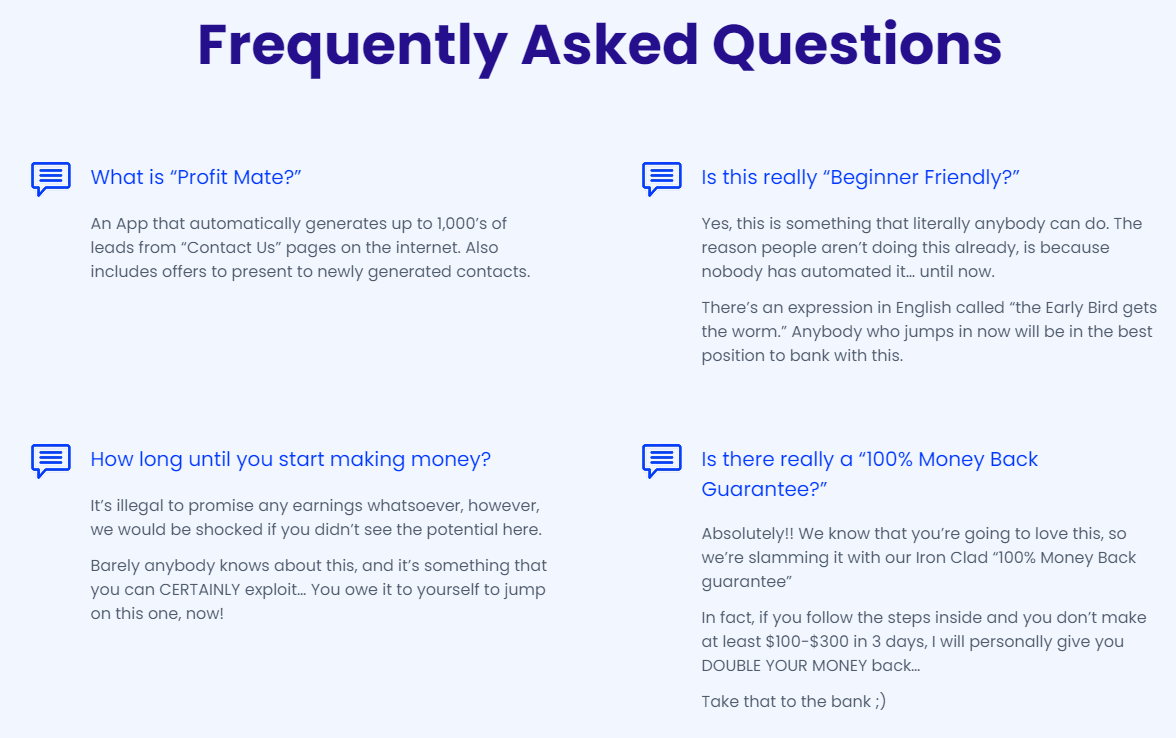This screenshot has width=1176, height=738.
Task: Click chat icon beside "What is Profit Mate?"
Action: coord(51,178)
